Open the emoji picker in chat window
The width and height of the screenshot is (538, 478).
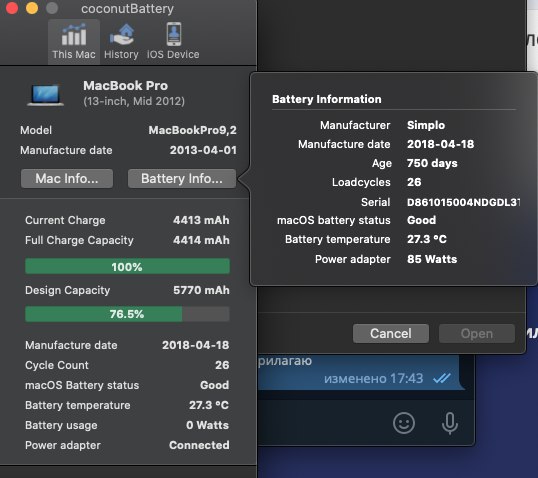[x=404, y=423]
